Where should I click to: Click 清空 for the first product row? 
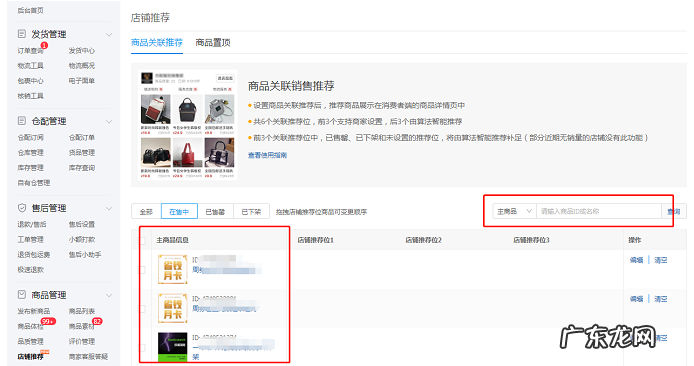(x=660, y=260)
